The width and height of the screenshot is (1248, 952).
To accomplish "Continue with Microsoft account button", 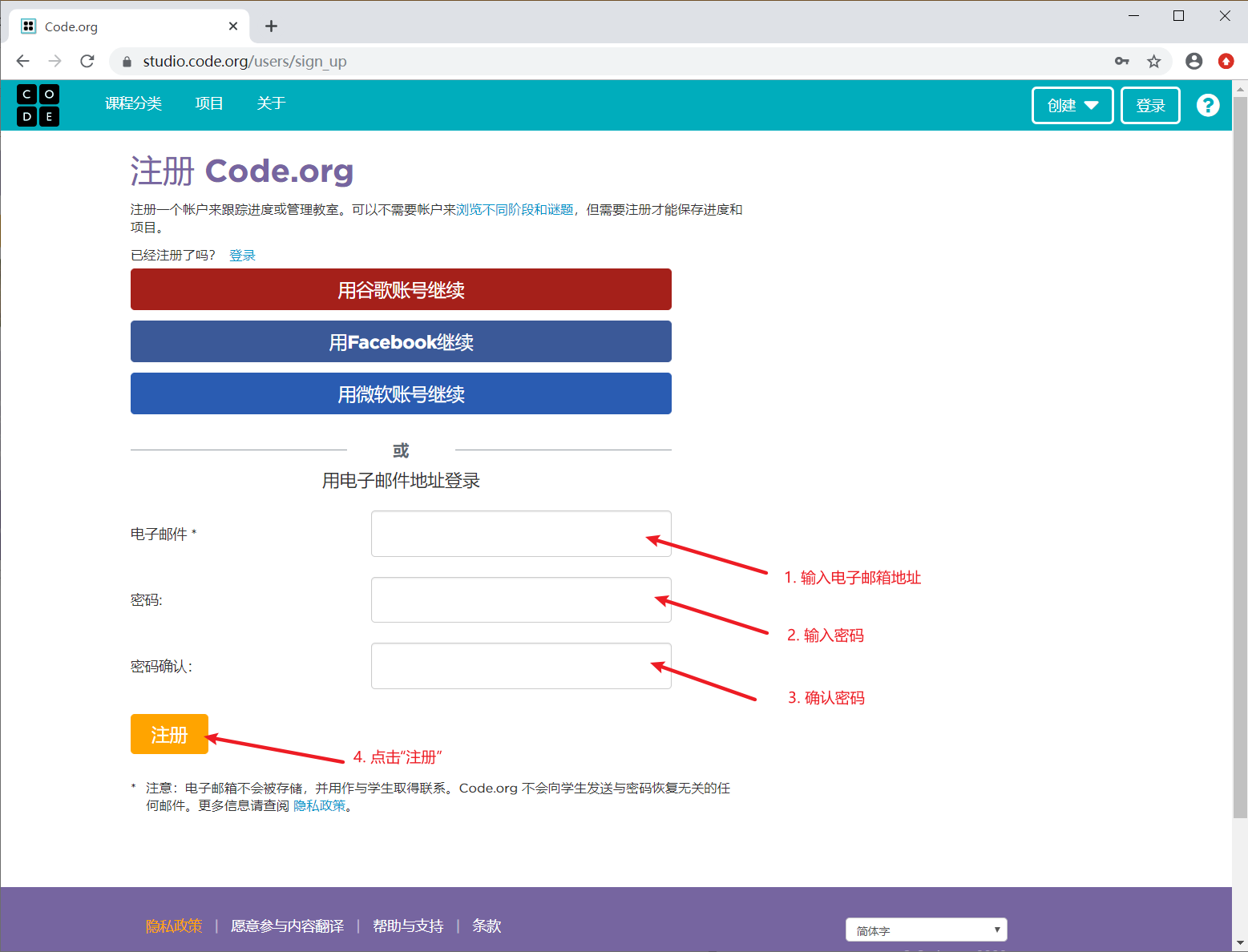I will (401, 393).
